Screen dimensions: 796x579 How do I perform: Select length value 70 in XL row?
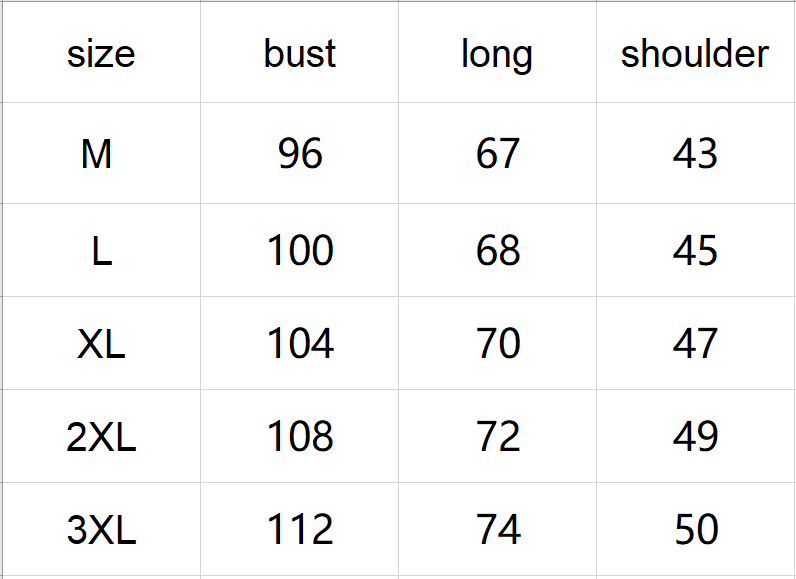498,345
